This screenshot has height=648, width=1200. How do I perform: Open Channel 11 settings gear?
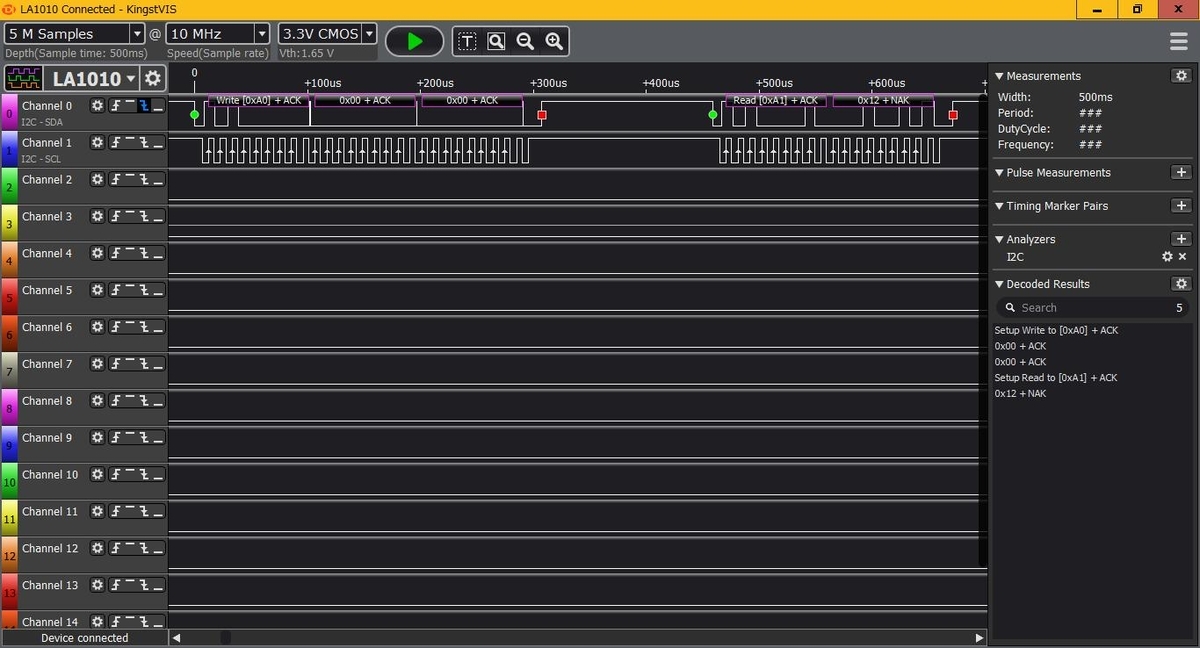pyautogui.click(x=97, y=511)
